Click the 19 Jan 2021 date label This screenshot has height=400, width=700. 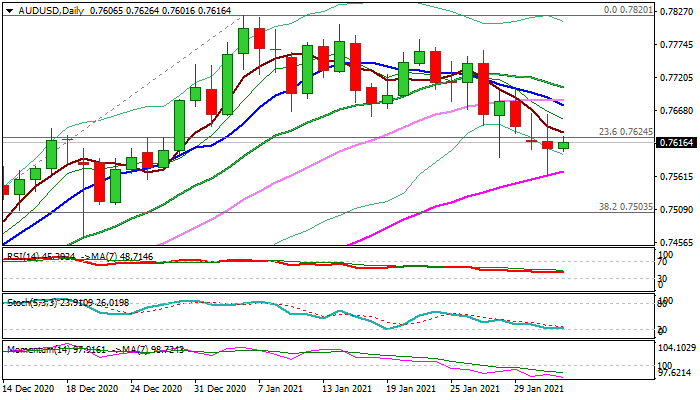pyautogui.click(x=410, y=389)
